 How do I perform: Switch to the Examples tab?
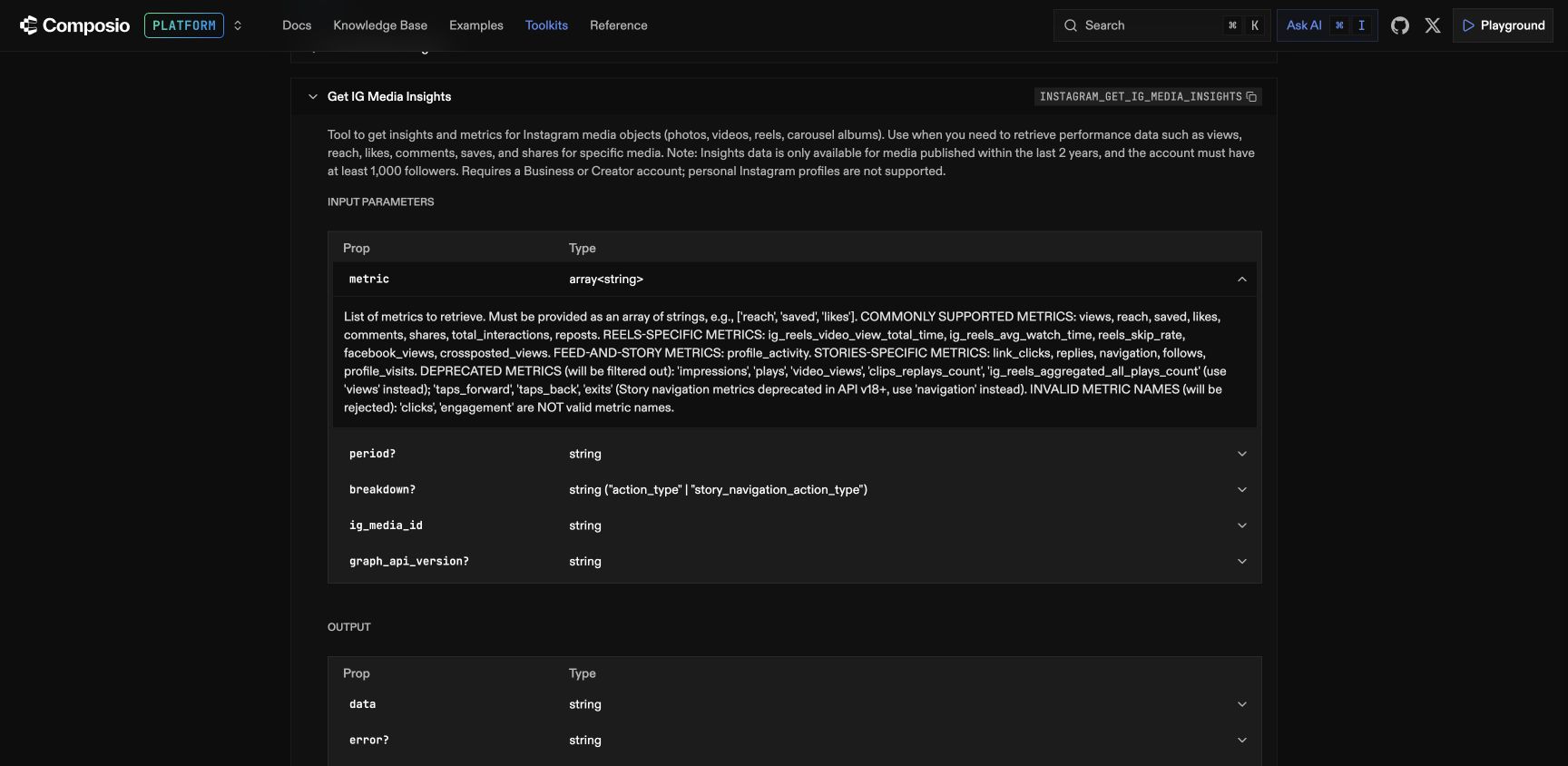(476, 25)
